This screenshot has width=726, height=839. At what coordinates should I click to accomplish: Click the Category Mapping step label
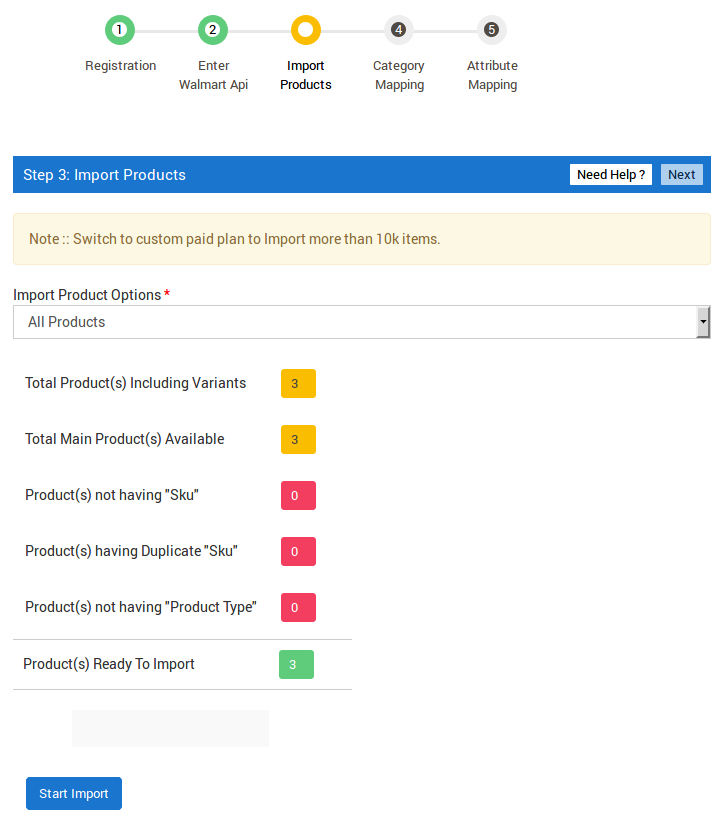(399, 75)
